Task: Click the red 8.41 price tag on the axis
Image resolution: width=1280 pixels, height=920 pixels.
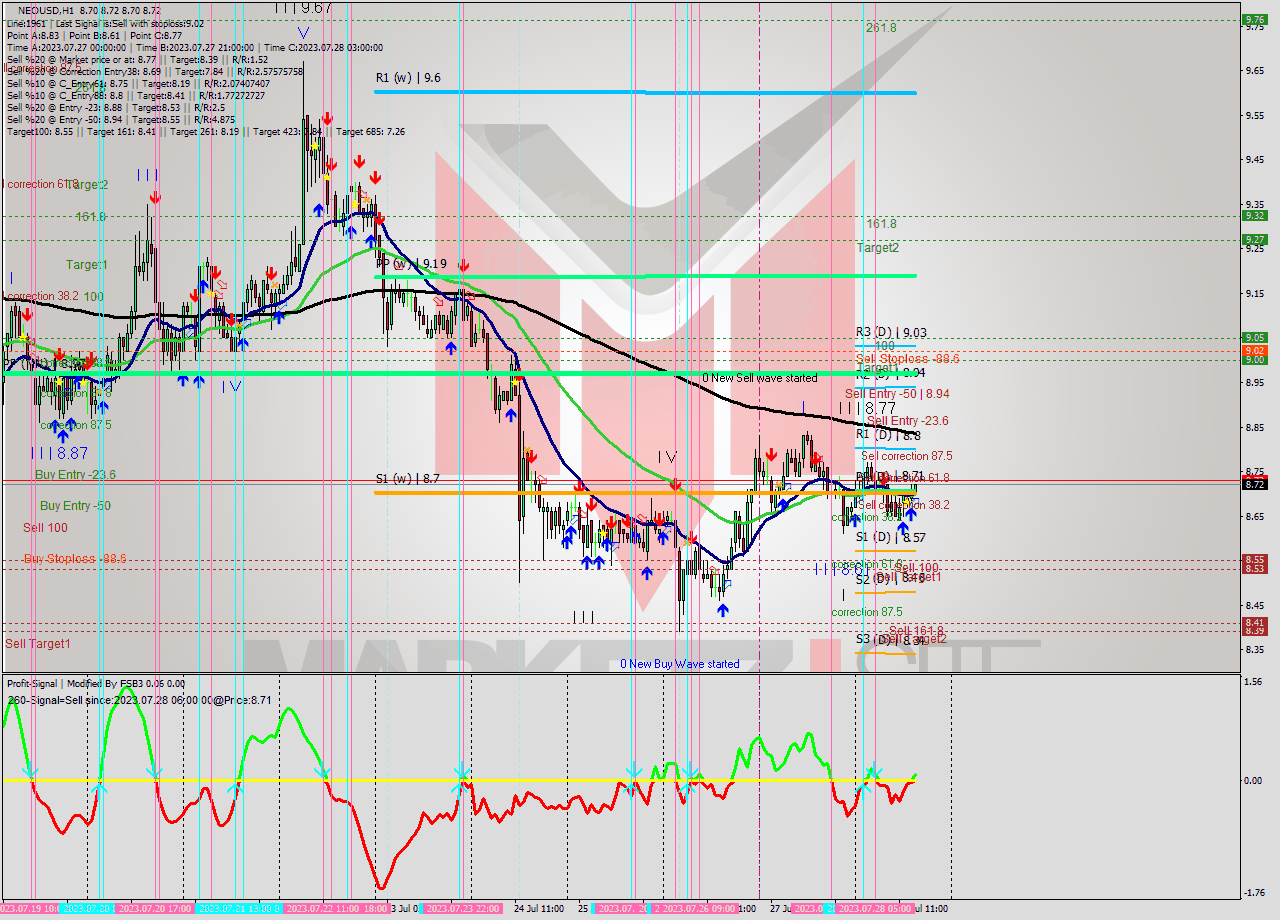Action: pyautogui.click(x=1254, y=622)
